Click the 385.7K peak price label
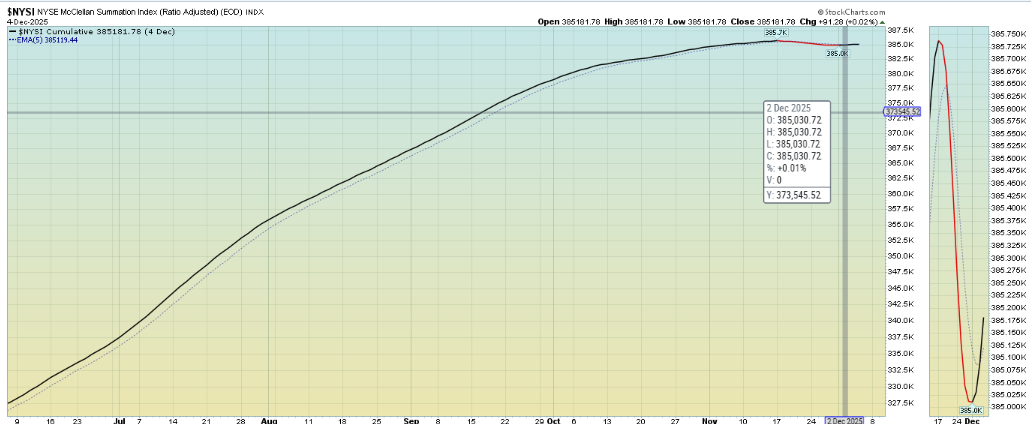This screenshot has height=424, width=1031. pos(775,33)
